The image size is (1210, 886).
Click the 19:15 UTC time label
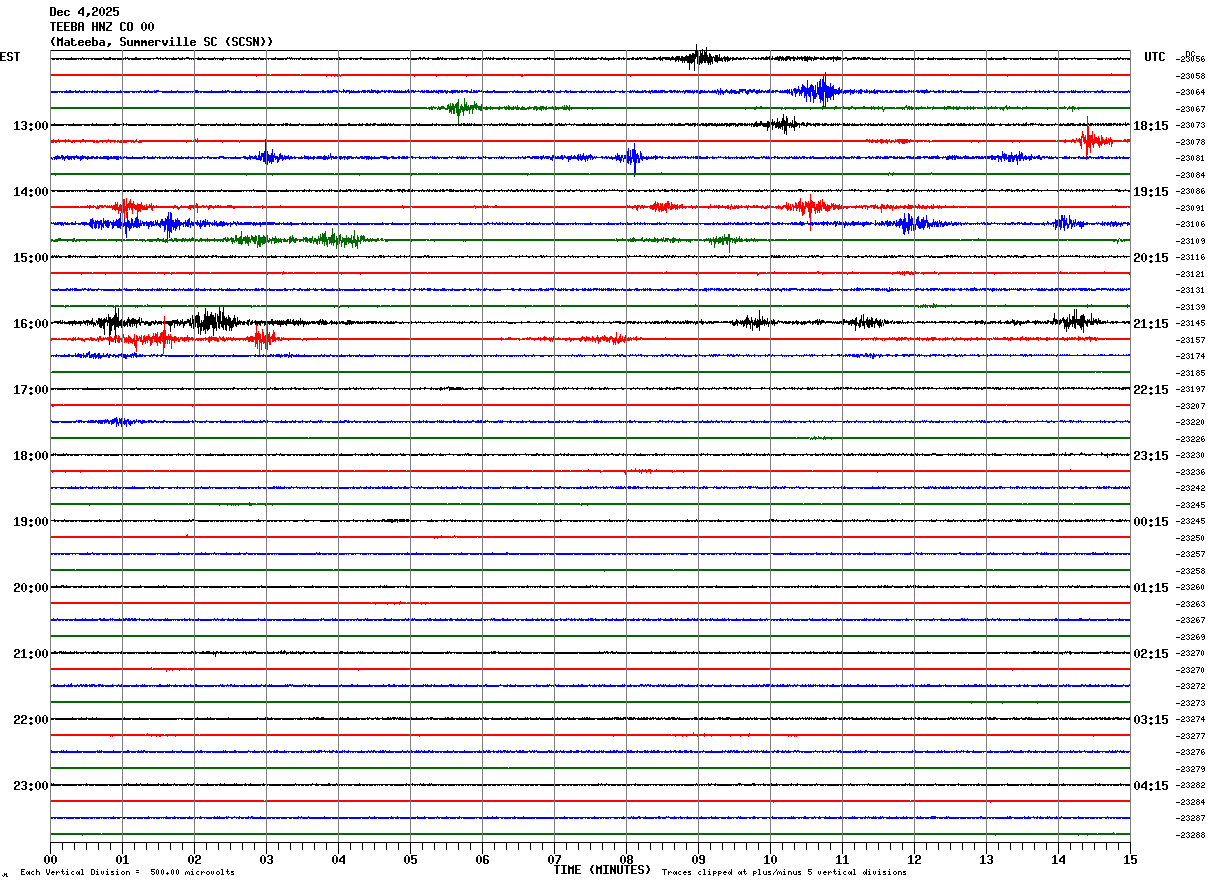(1151, 192)
